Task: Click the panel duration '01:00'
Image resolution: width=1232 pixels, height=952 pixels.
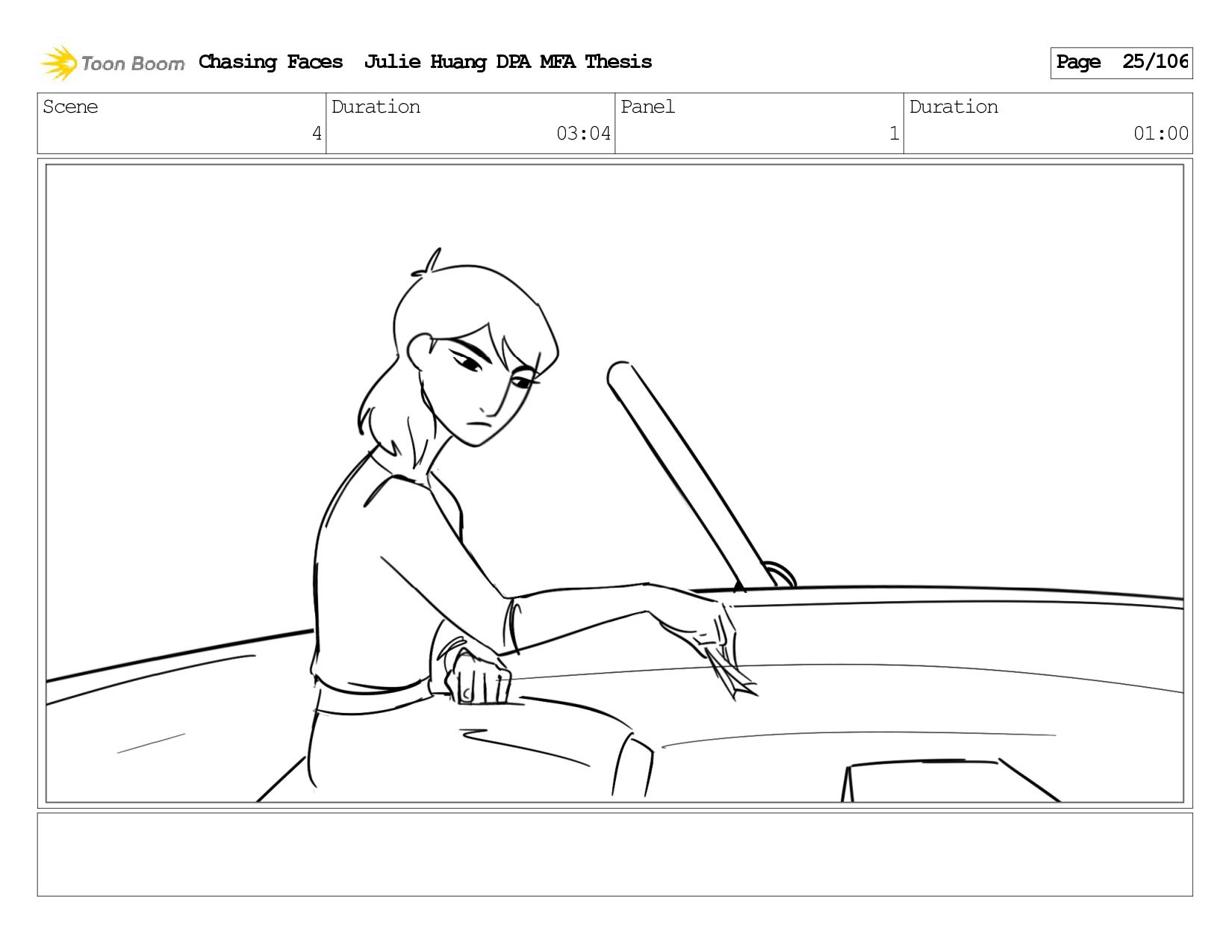Action: (x=1160, y=134)
